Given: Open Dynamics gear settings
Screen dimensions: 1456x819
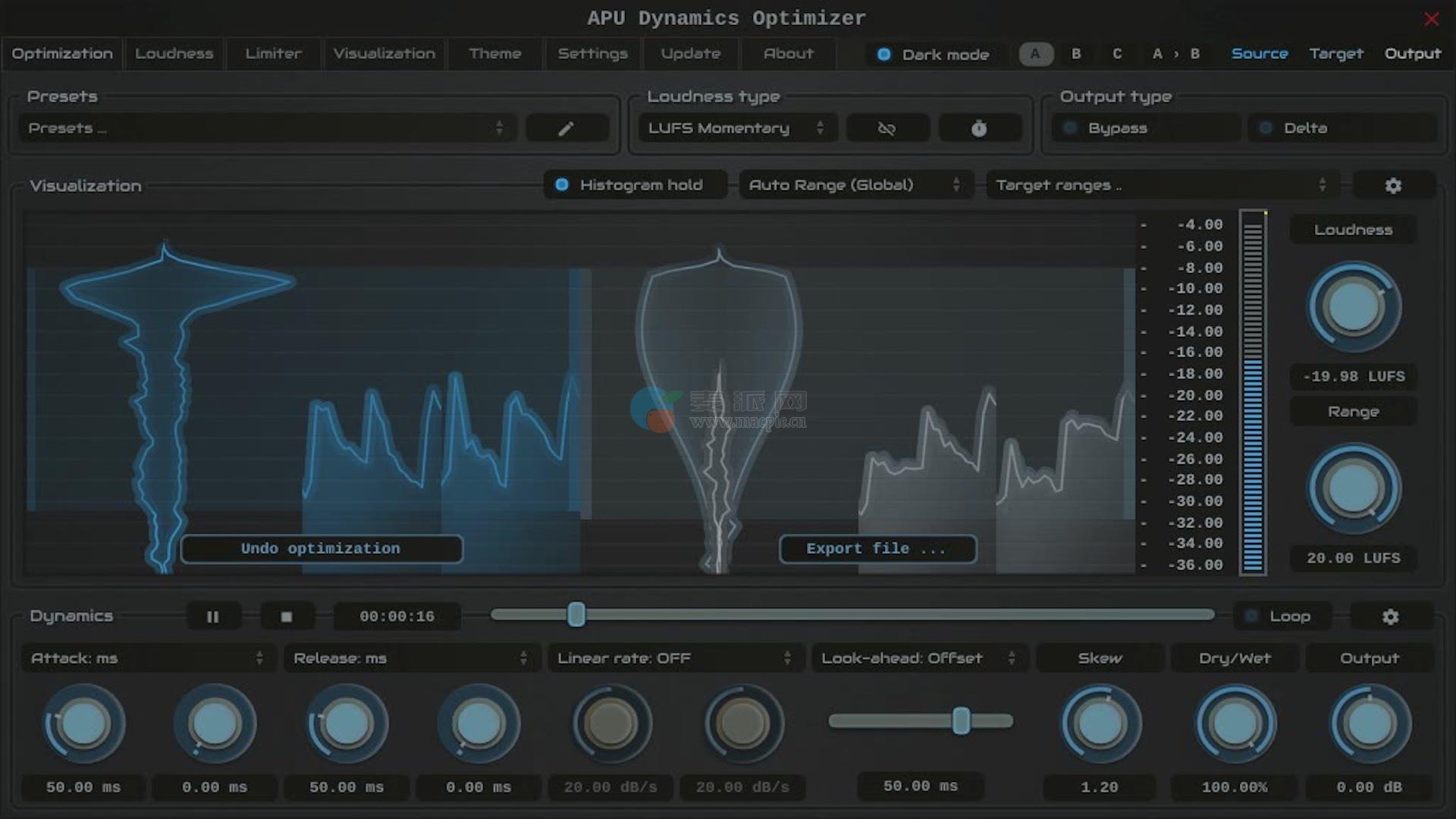Looking at the screenshot, I should (x=1390, y=617).
